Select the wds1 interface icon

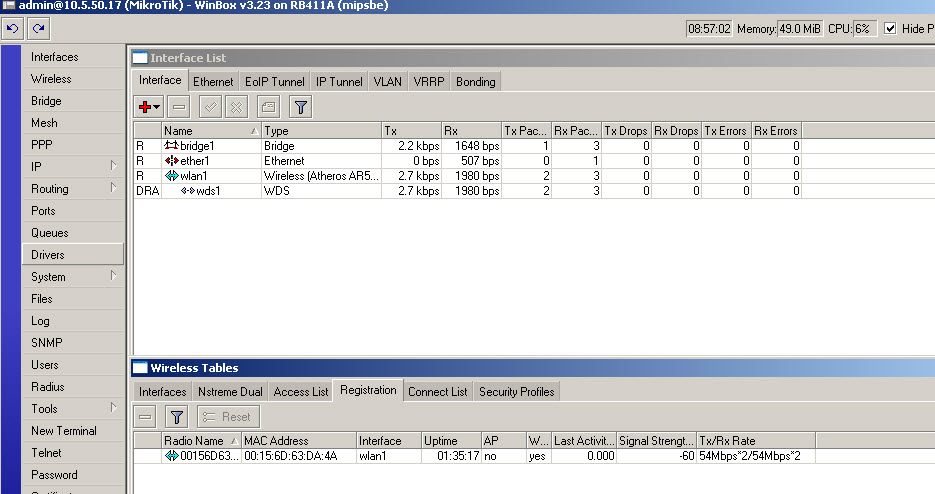188,190
